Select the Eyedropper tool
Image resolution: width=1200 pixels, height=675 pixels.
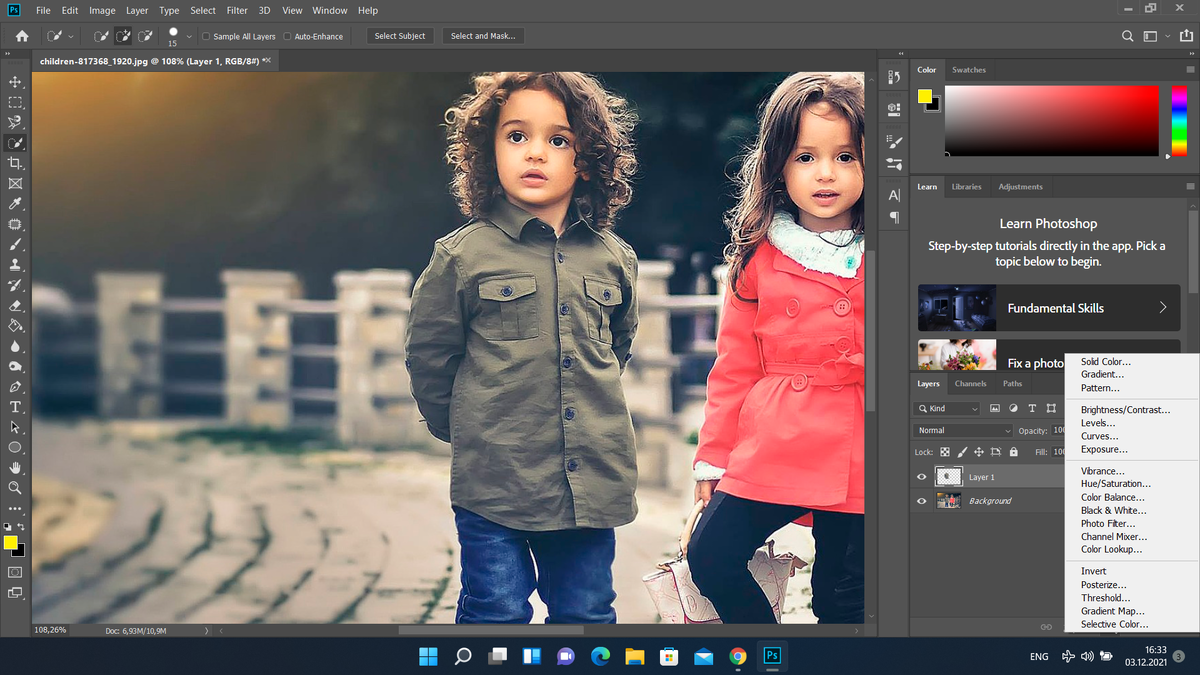coord(15,204)
